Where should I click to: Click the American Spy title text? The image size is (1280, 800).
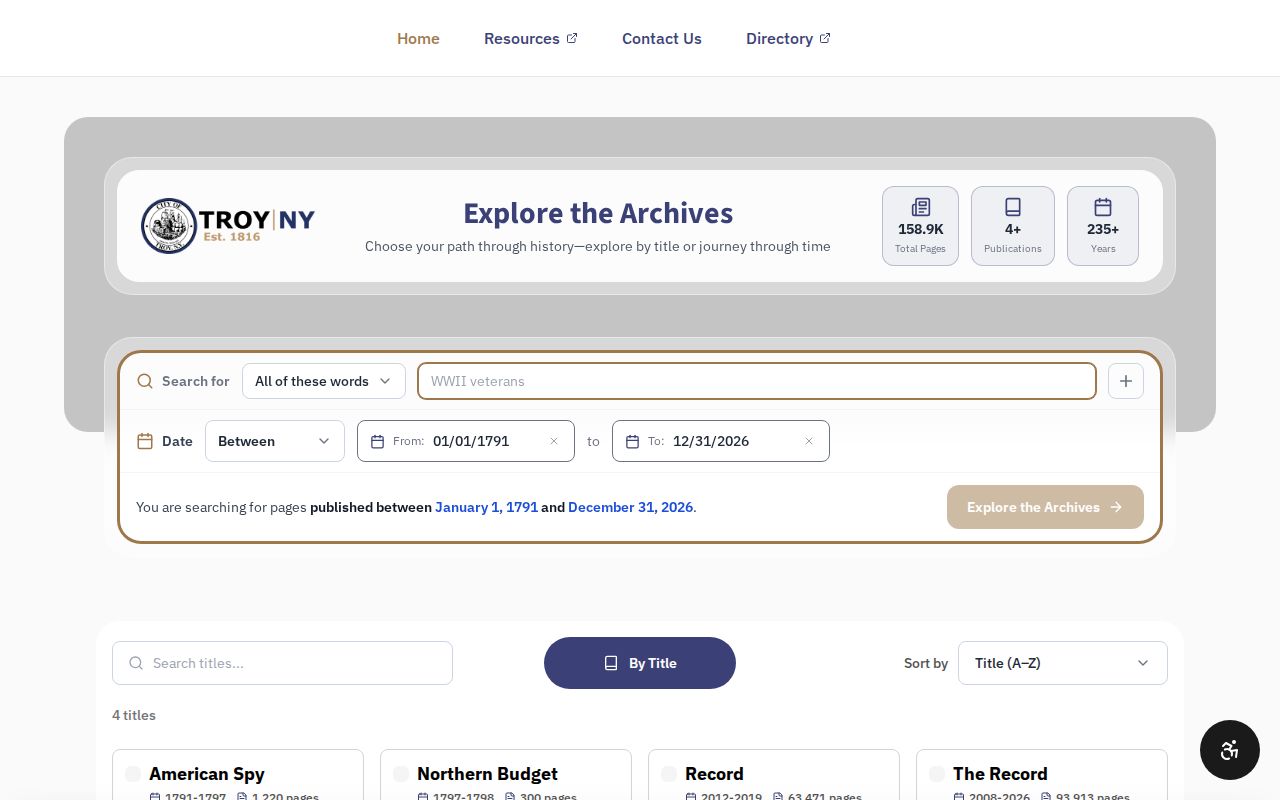pos(207,774)
